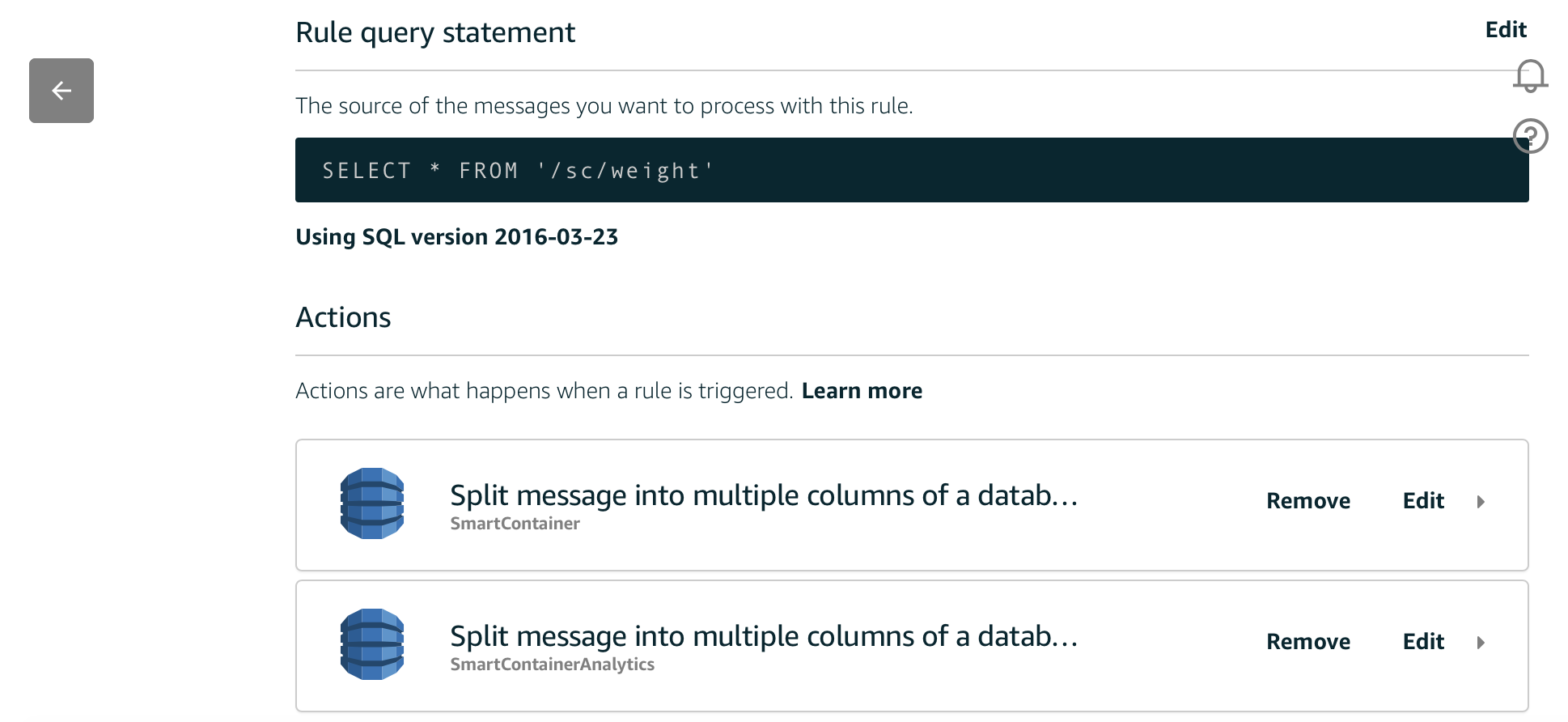Remove the SmartContainer action
The width and height of the screenshot is (1568, 722).
(x=1308, y=501)
